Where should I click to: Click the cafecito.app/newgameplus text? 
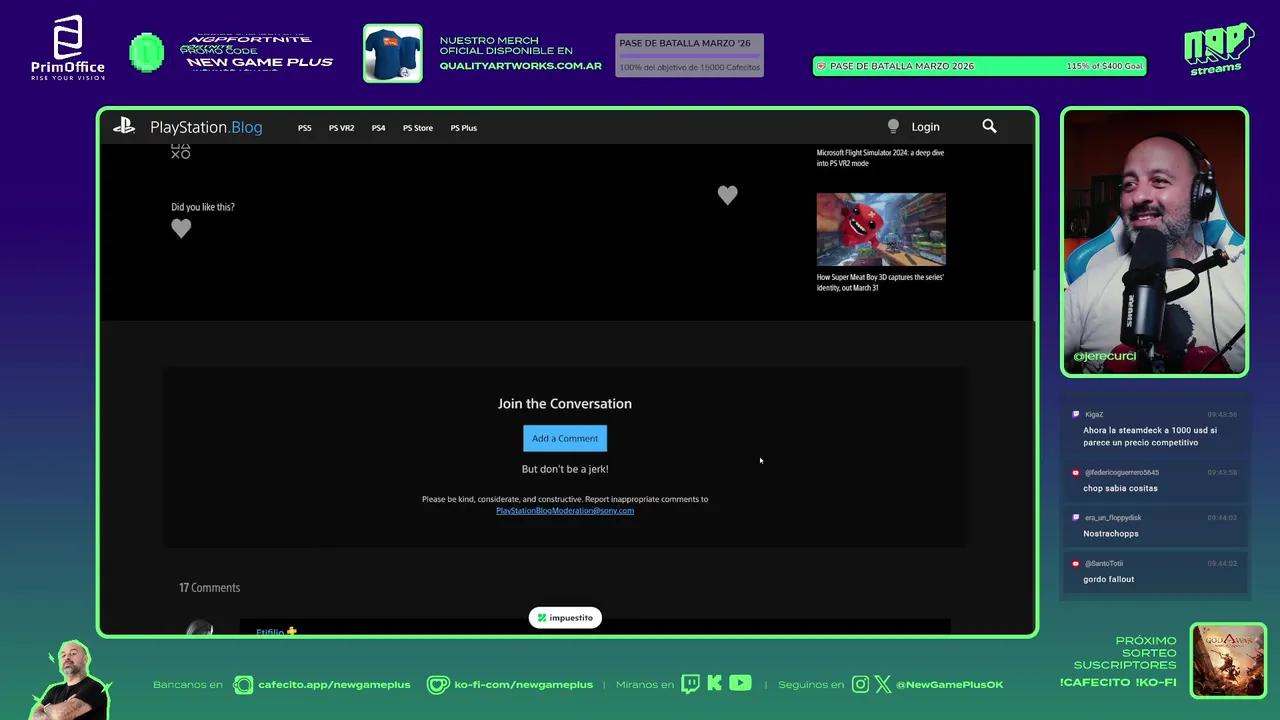pos(334,685)
